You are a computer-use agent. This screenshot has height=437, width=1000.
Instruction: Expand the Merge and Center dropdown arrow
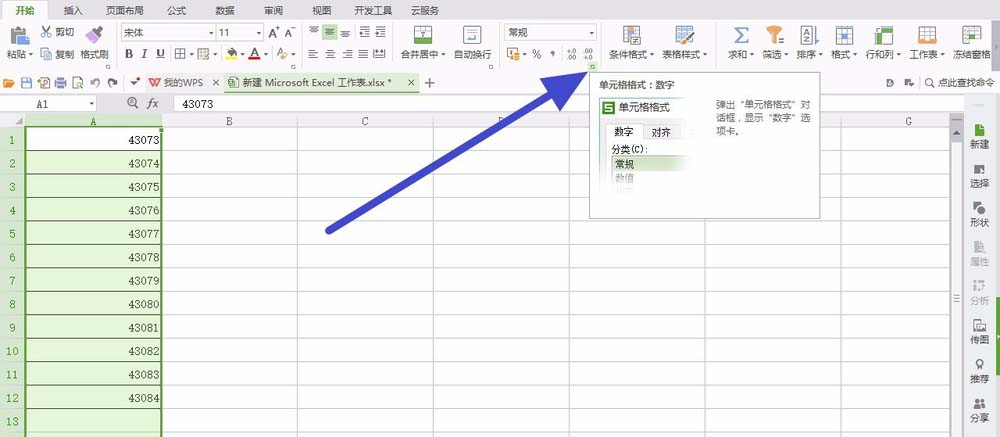tap(443, 55)
